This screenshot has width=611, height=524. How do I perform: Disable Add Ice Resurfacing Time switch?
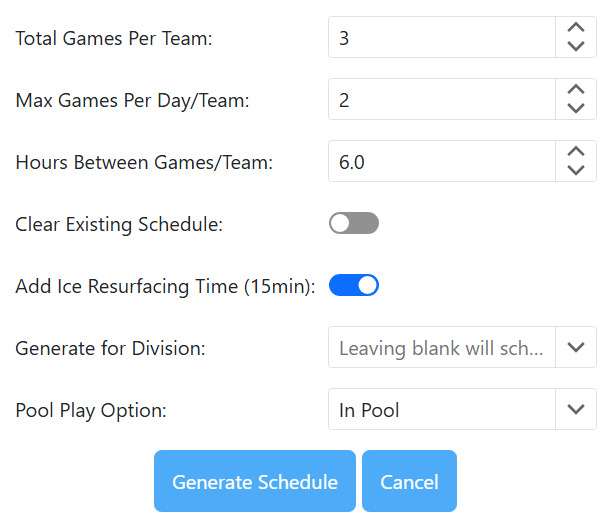coord(354,286)
